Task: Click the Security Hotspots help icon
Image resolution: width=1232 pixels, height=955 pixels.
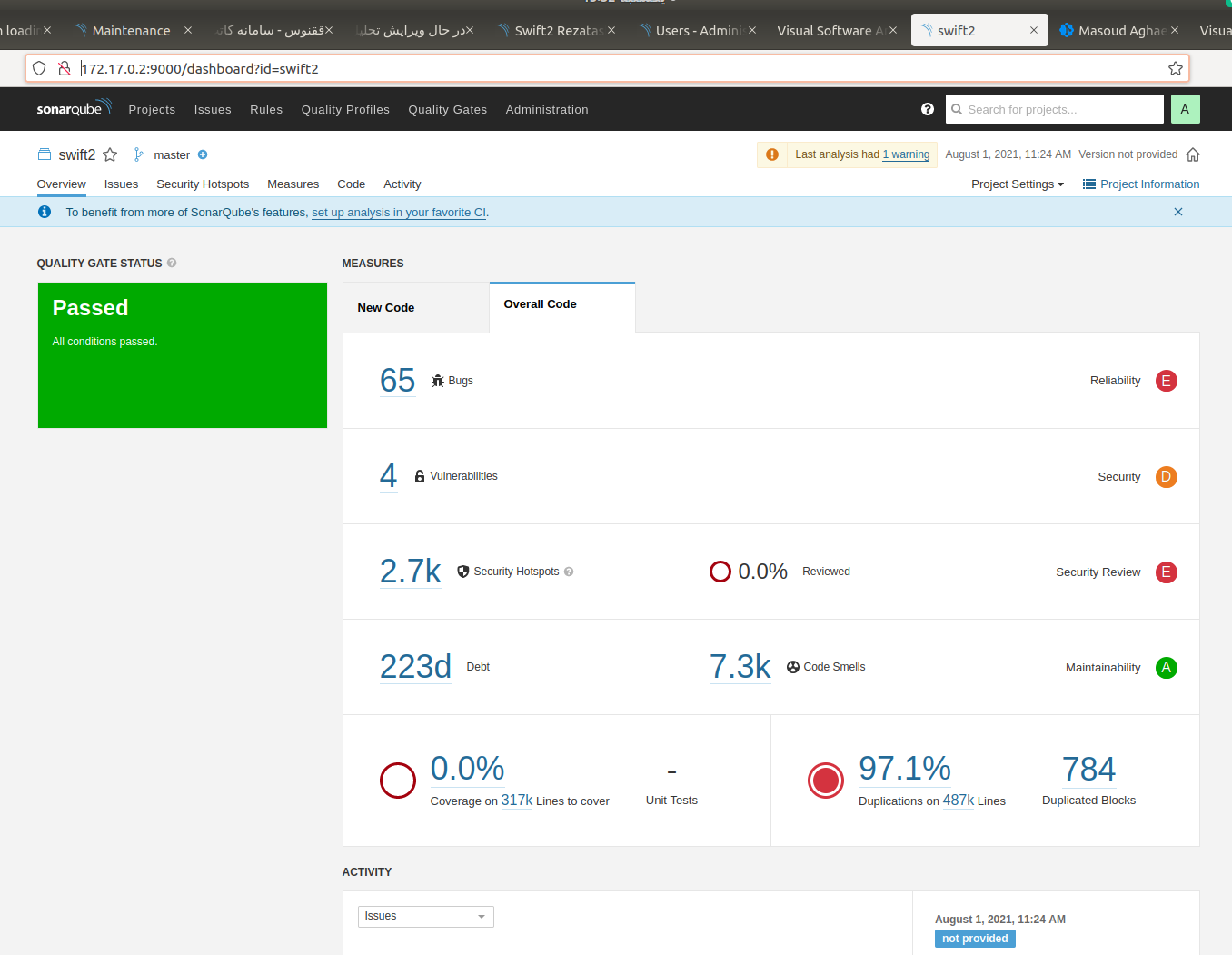Action: coord(569,572)
